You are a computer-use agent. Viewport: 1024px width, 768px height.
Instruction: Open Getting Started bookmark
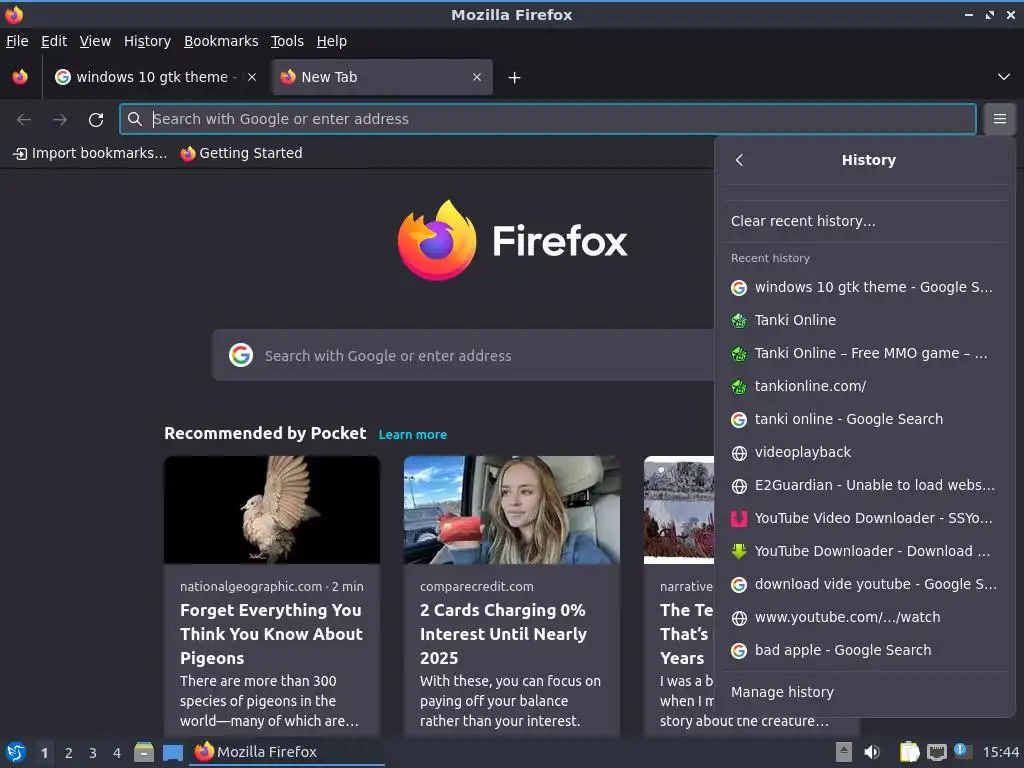242,153
